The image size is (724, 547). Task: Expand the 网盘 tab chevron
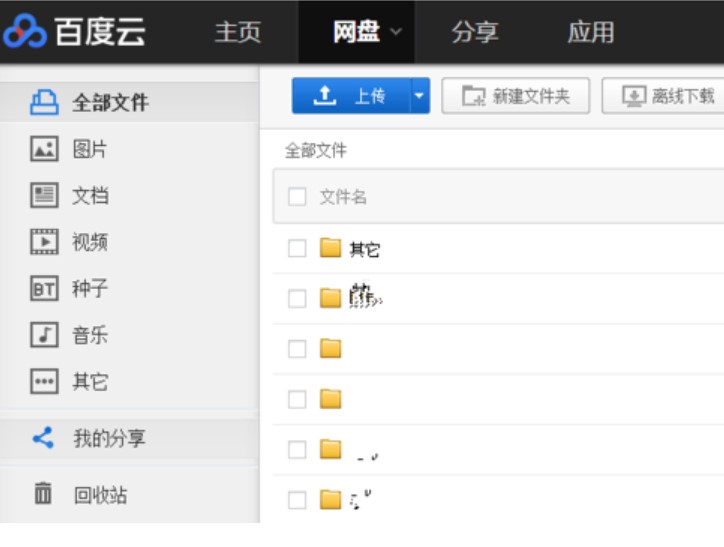[x=396, y=32]
